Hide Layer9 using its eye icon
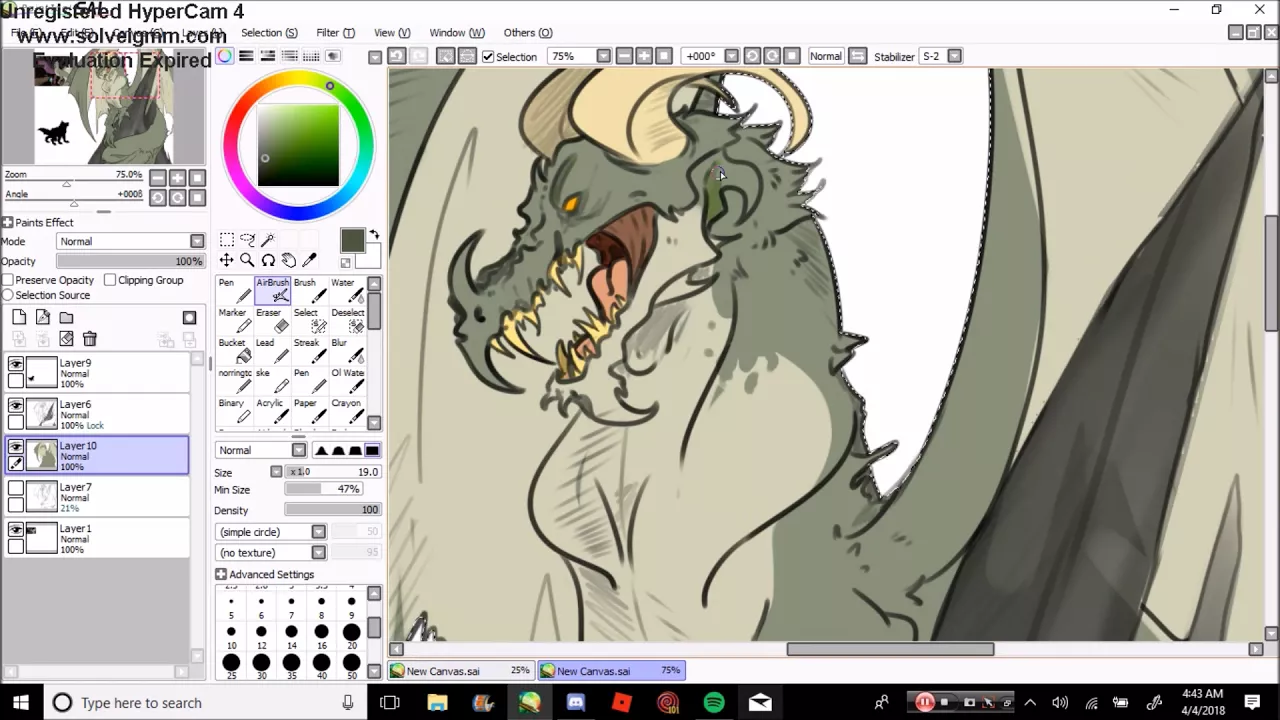The height and width of the screenshot is (720, 1280). pos(16,365)
